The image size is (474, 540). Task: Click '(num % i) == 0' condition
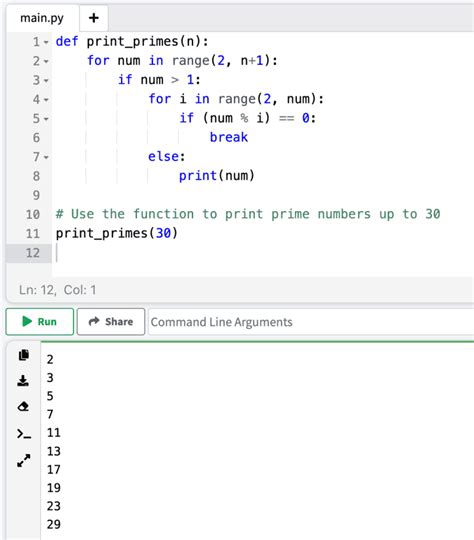coord(256,118)
